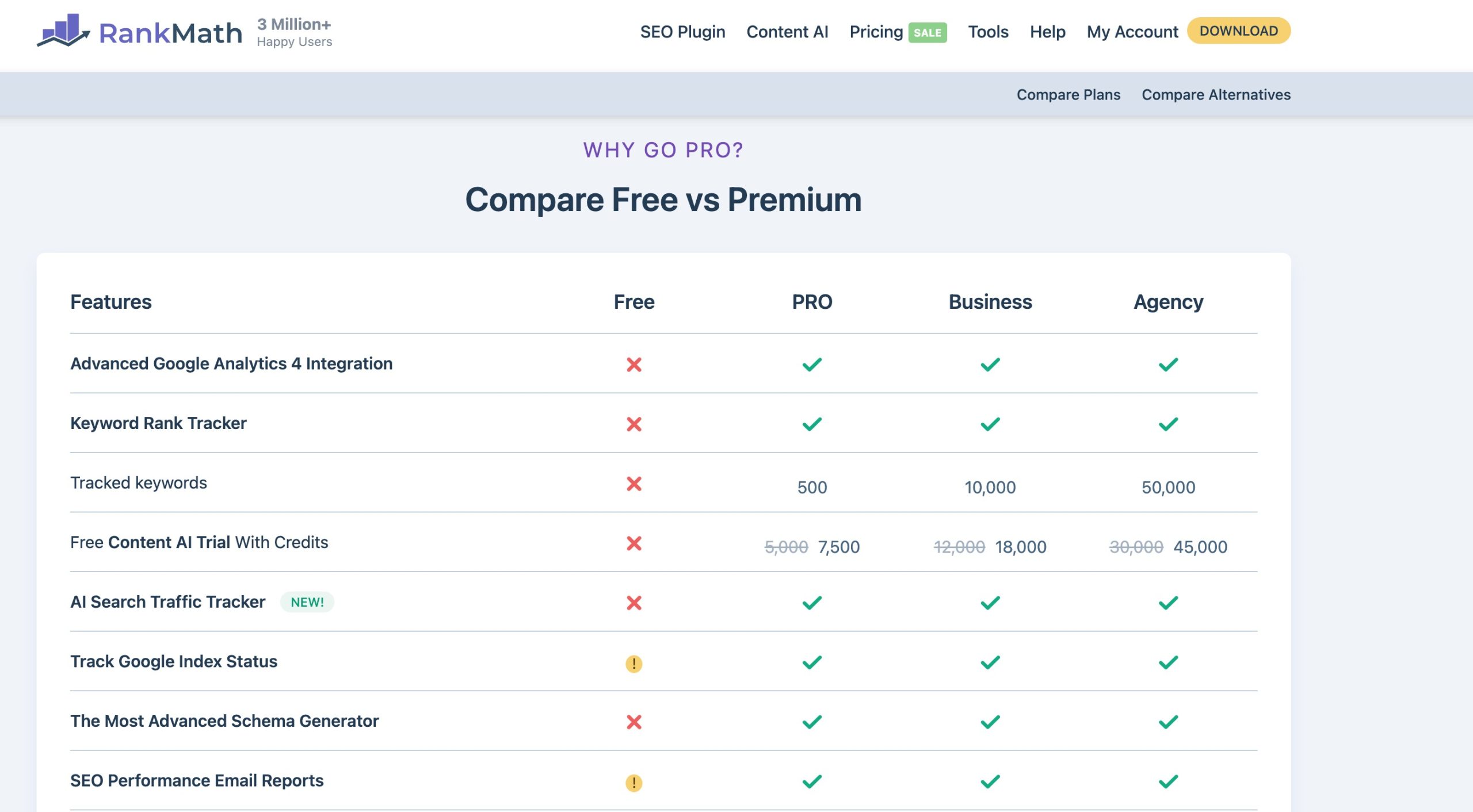Image resolution: width=1473 pixels, height=812 pixels.
Task: Click the NEW! badge beside AI Search Traffic Tracker
Action: (x=307, y=602)
